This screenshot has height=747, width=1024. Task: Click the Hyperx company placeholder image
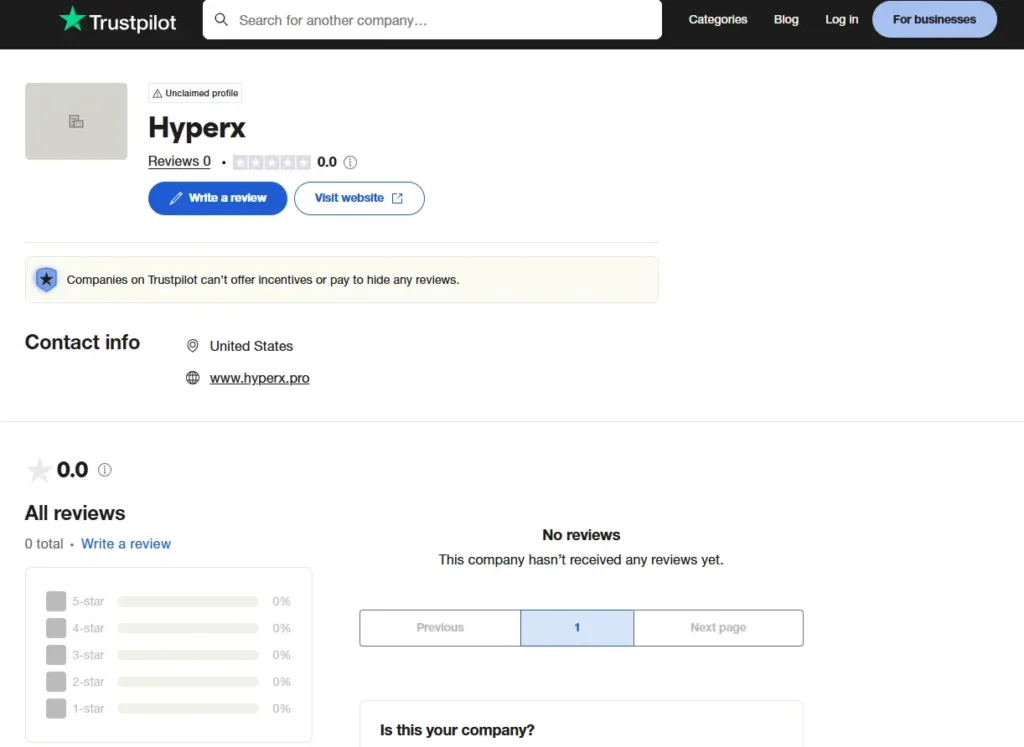pyautogui.click(x=76, y=121)
